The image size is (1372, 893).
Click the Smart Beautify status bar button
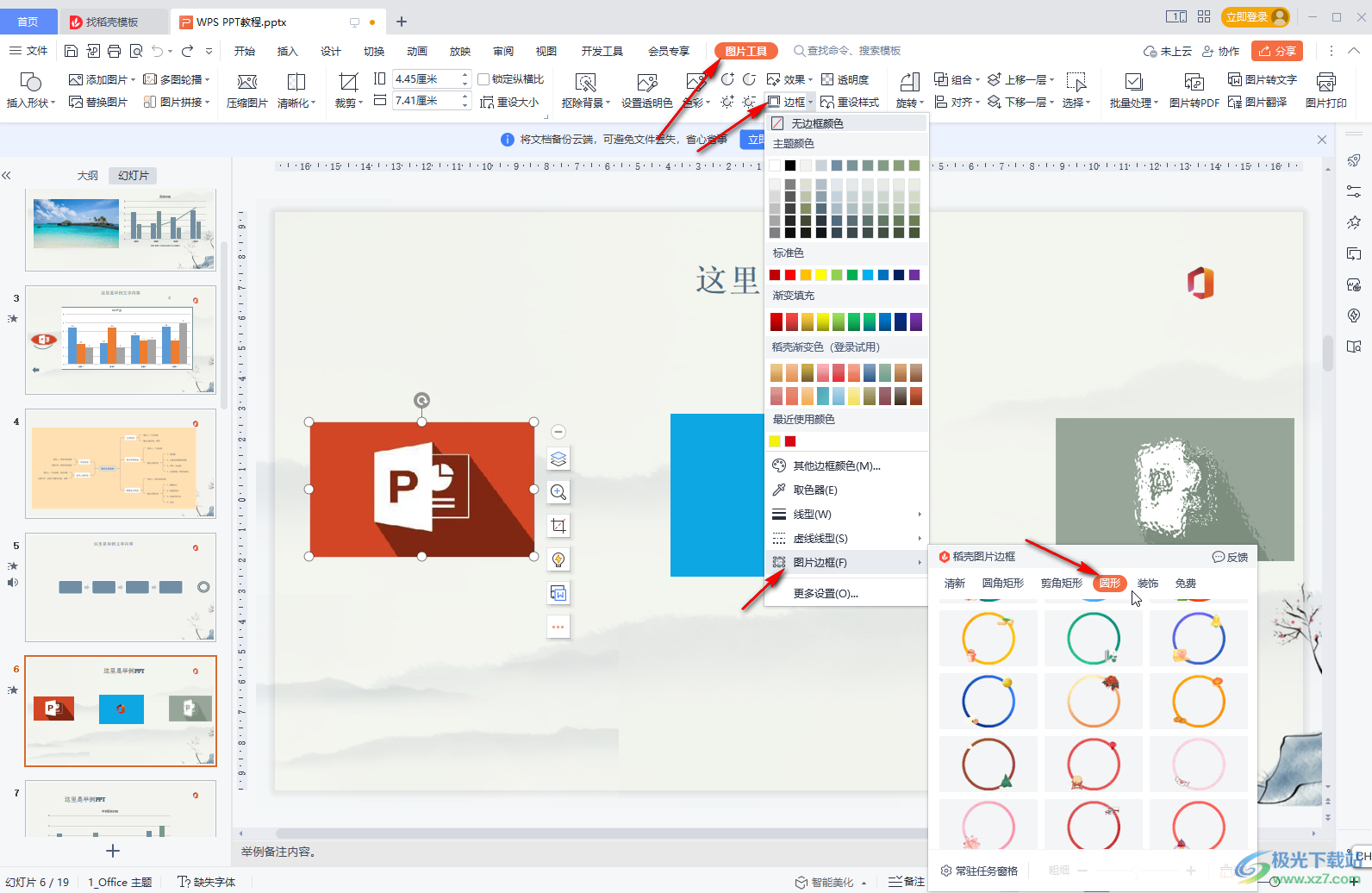[x=832, y=882]
